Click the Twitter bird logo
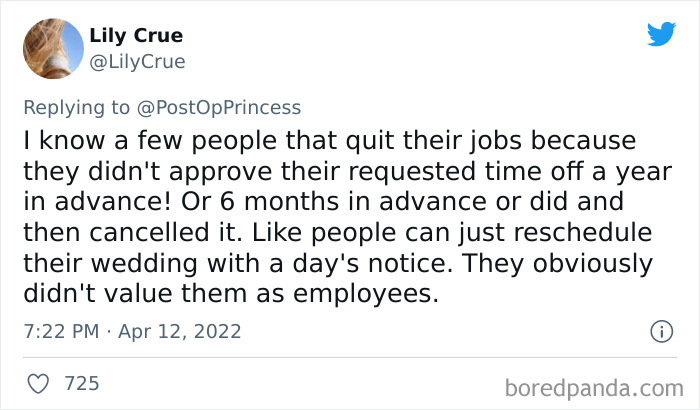 tap(661, 36)
